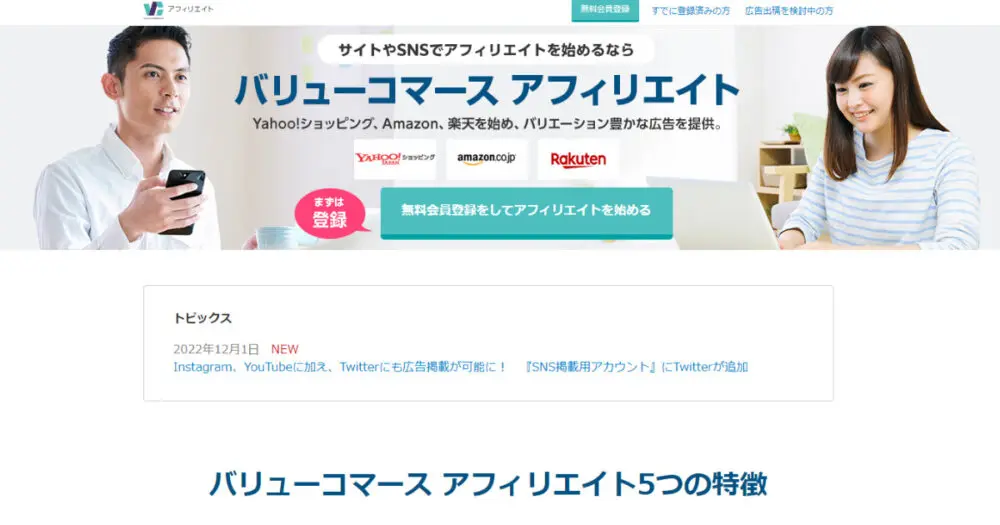1000x525 pixels.
Task: Click the Yahoo!ショッピング、Amazon、楽天 description text
Action: [x=487, y=124]
